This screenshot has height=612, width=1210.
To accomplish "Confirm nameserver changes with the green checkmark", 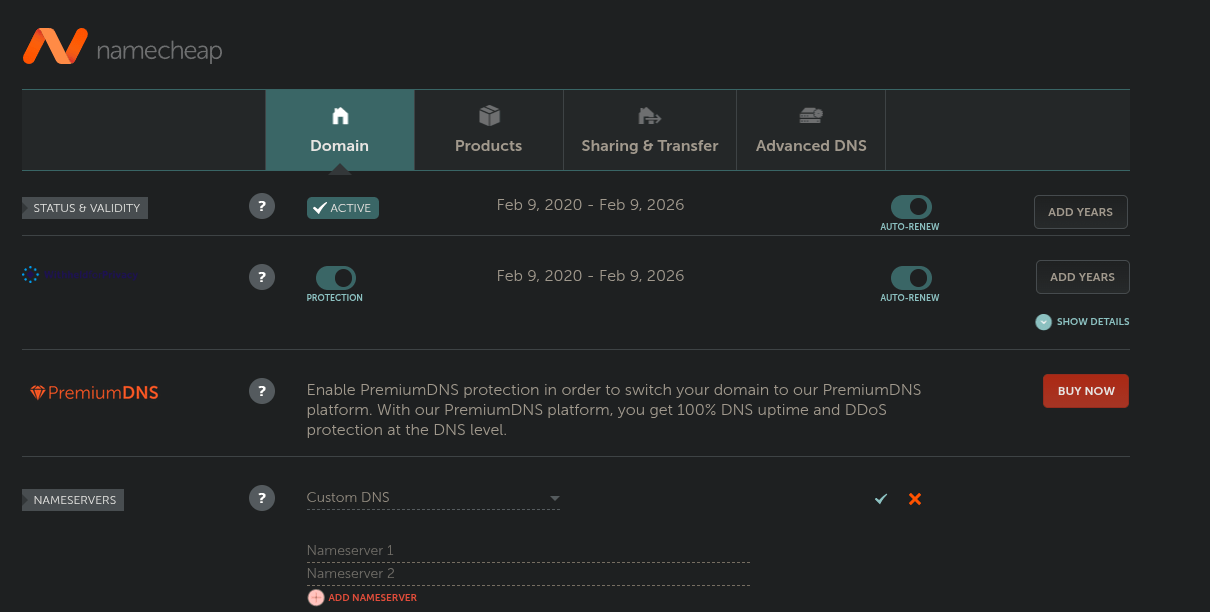I will [881, 499].
